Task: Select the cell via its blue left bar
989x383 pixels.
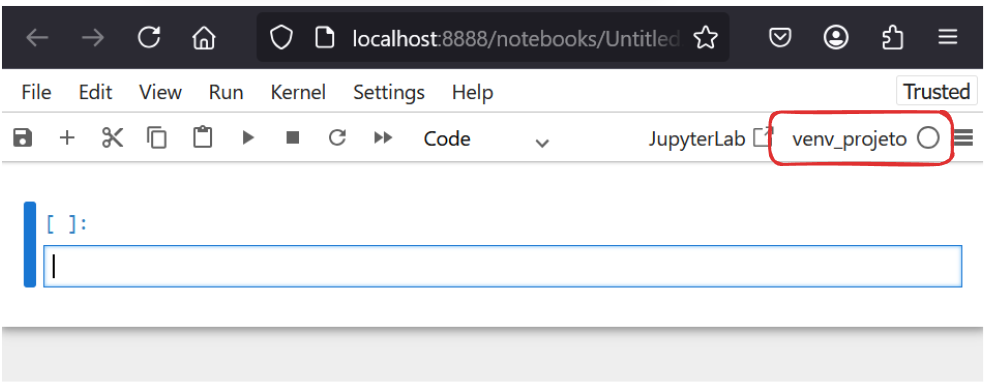Action: (x=30, y=244)
